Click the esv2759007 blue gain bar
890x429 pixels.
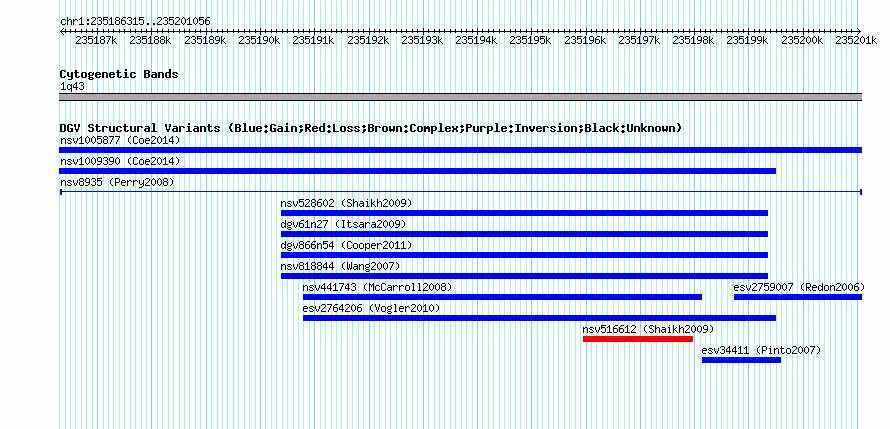(x=798, y=297)
